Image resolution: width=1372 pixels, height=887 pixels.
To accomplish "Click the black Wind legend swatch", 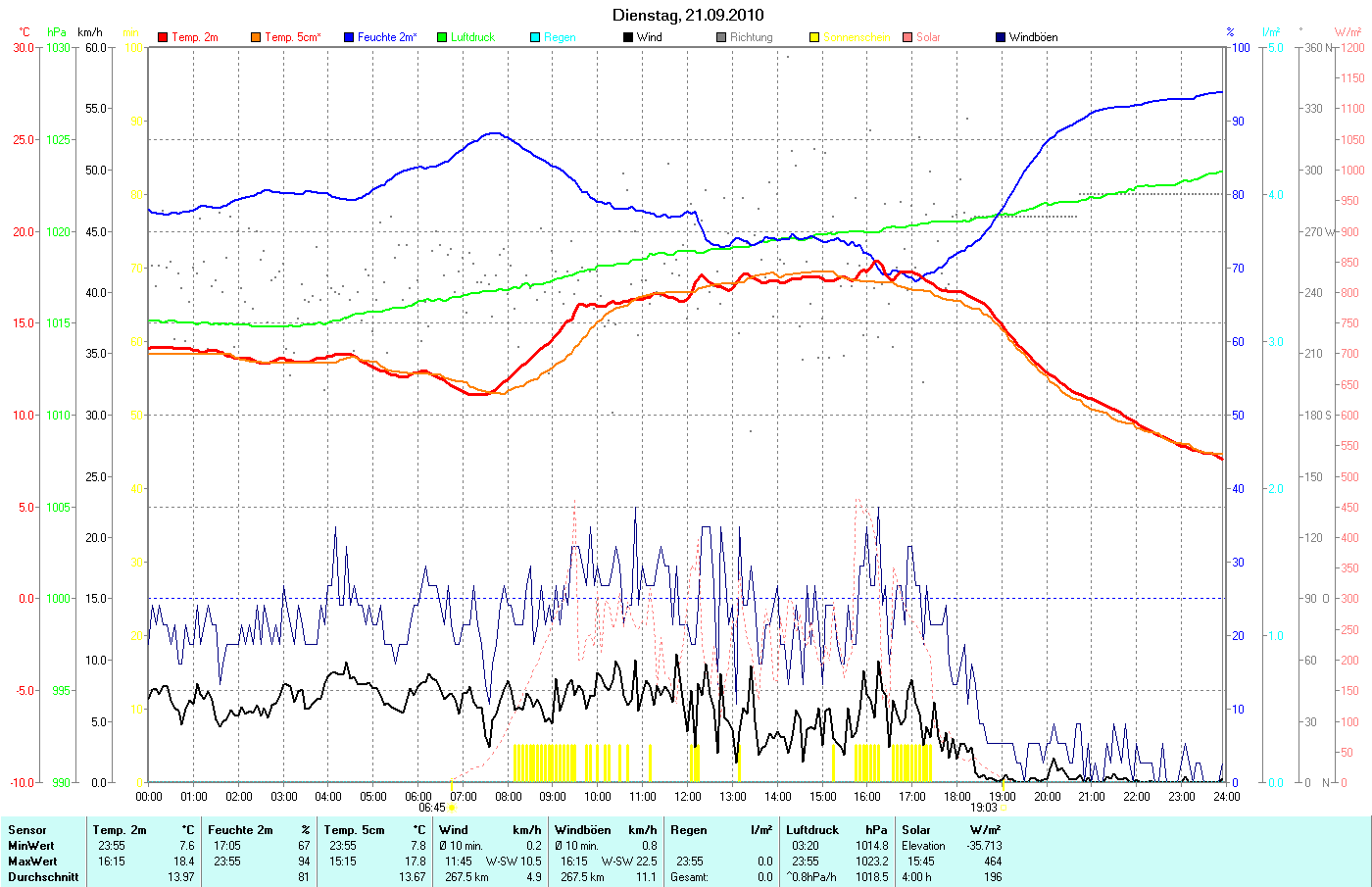I will coord(628,37).
